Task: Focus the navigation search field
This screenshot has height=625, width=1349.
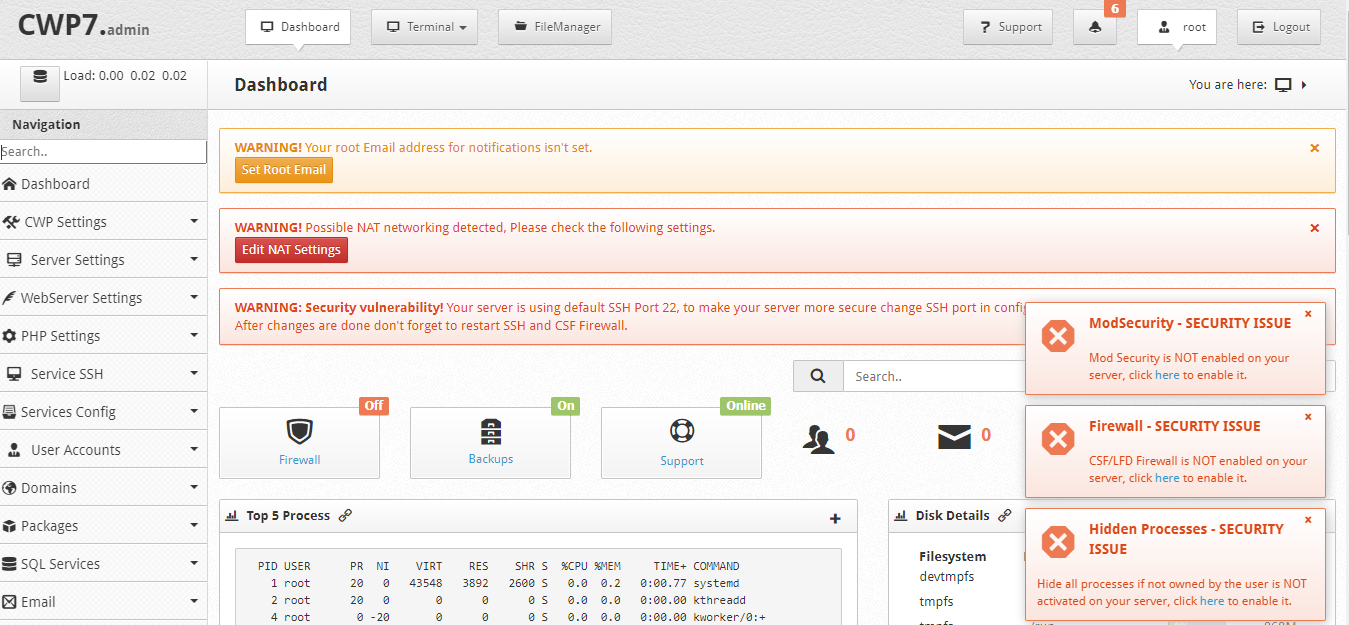Action: click(x=103, y=152)
